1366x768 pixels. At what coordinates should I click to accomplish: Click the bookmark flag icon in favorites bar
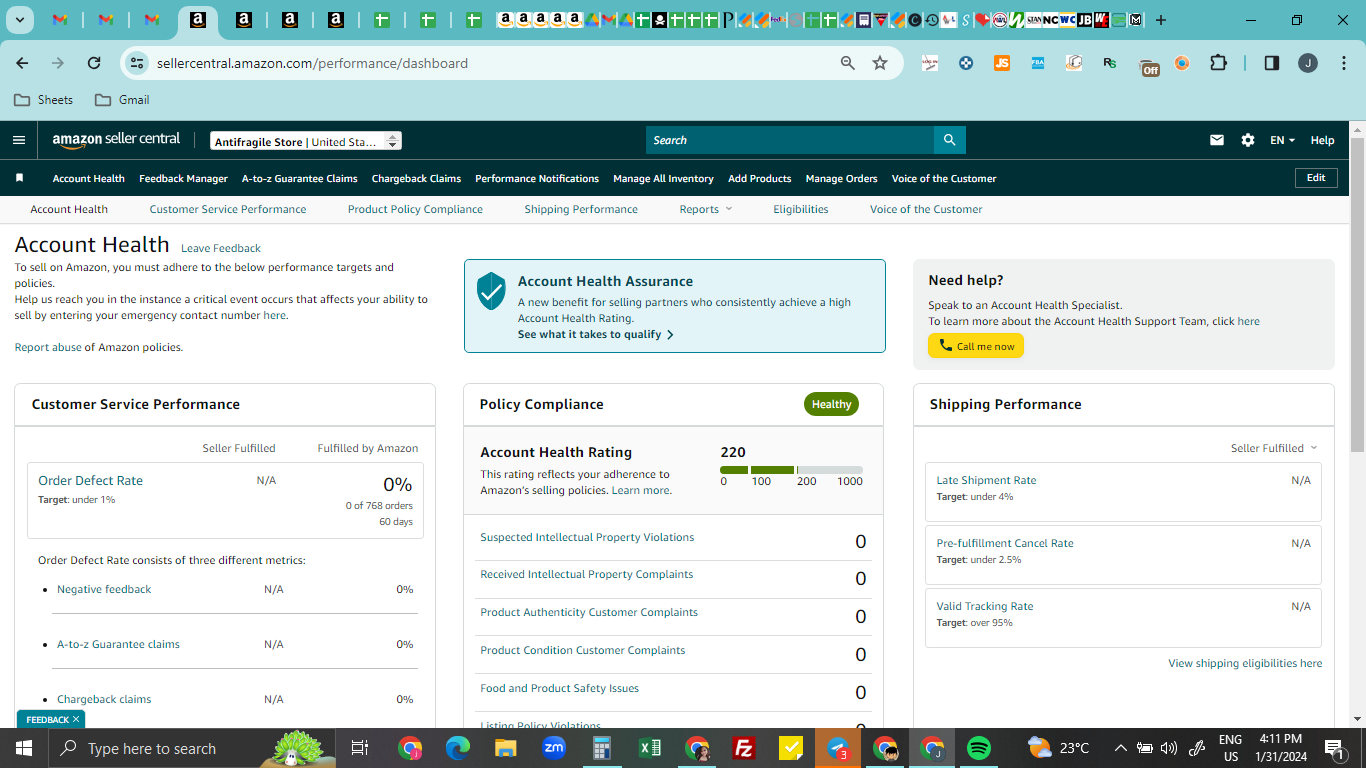(x=19, y=178)
